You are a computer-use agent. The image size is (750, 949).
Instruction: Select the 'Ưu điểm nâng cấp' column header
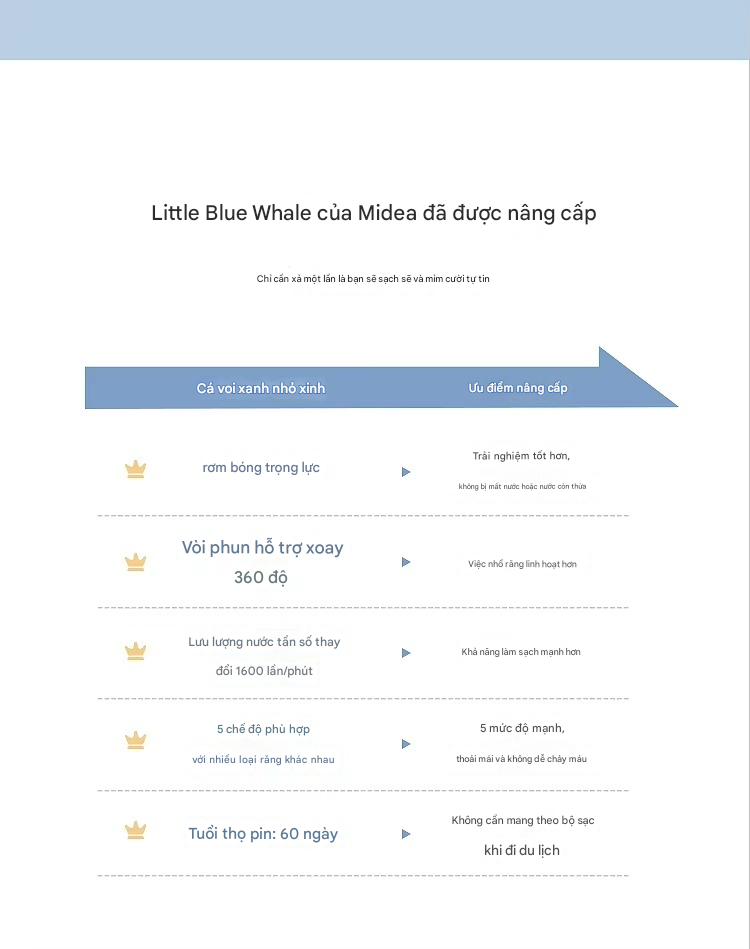pos(518,388)
